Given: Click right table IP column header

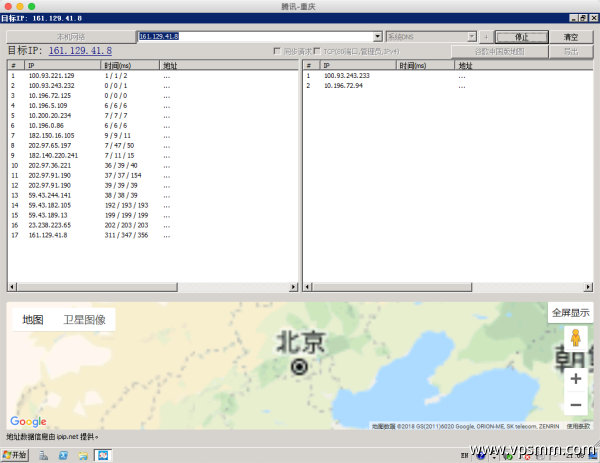Looking at the screenshot, I should pos(357,65).
